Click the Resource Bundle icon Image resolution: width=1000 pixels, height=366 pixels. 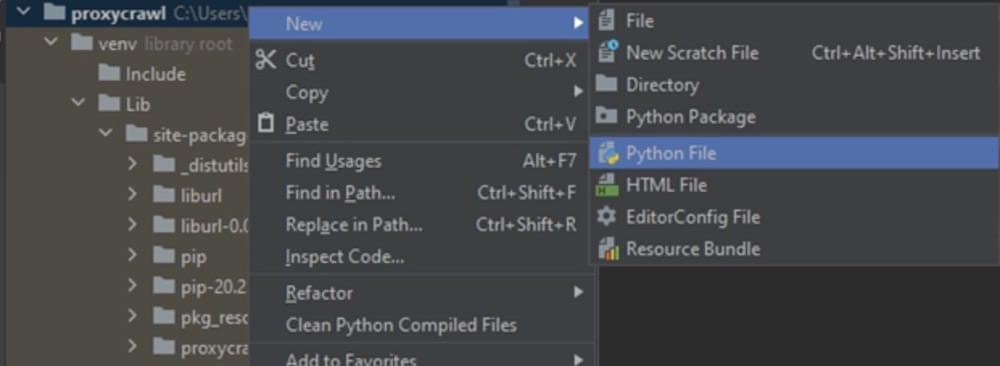point(607,248)
